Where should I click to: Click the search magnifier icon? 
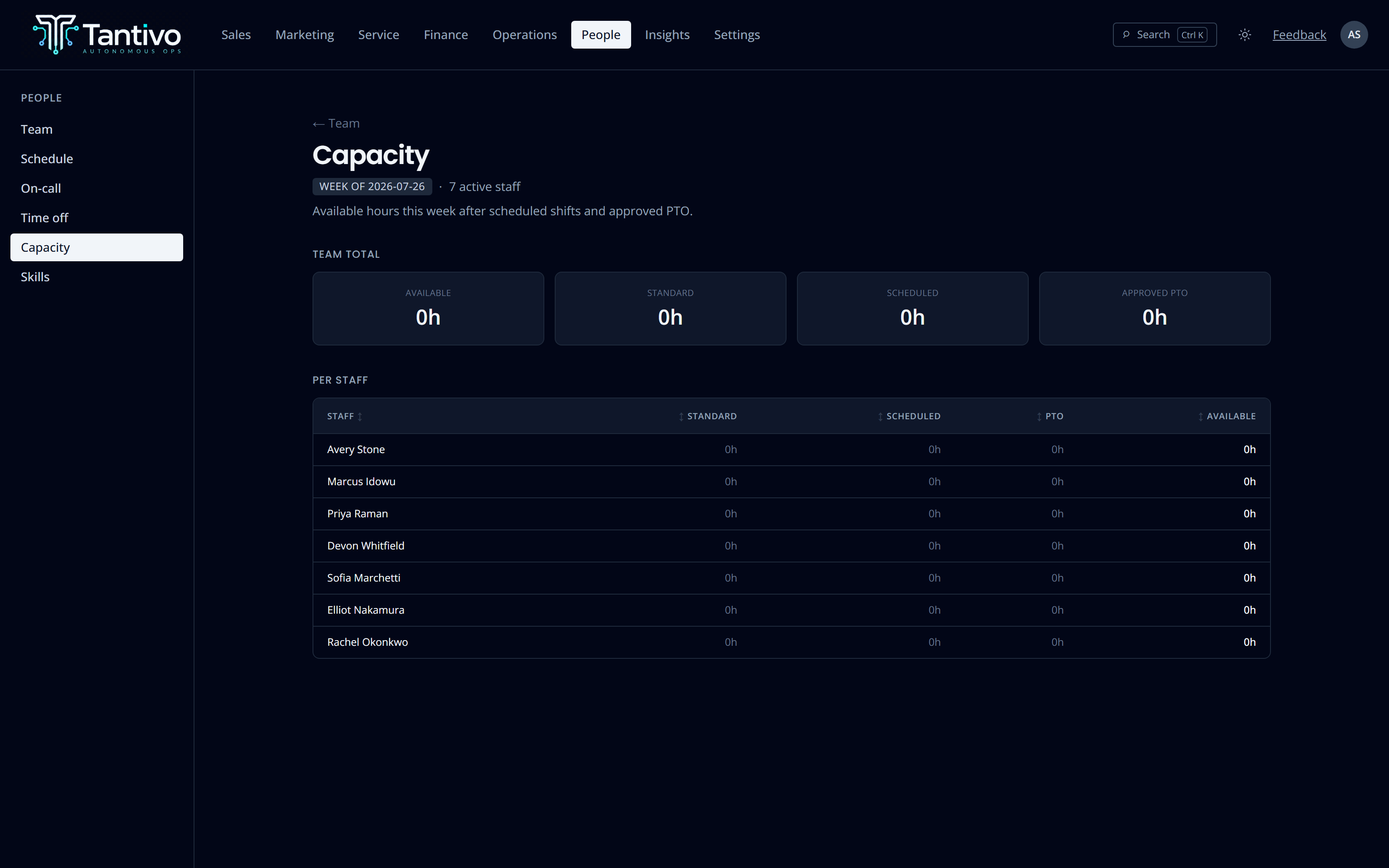click(x=1126, y=34)
